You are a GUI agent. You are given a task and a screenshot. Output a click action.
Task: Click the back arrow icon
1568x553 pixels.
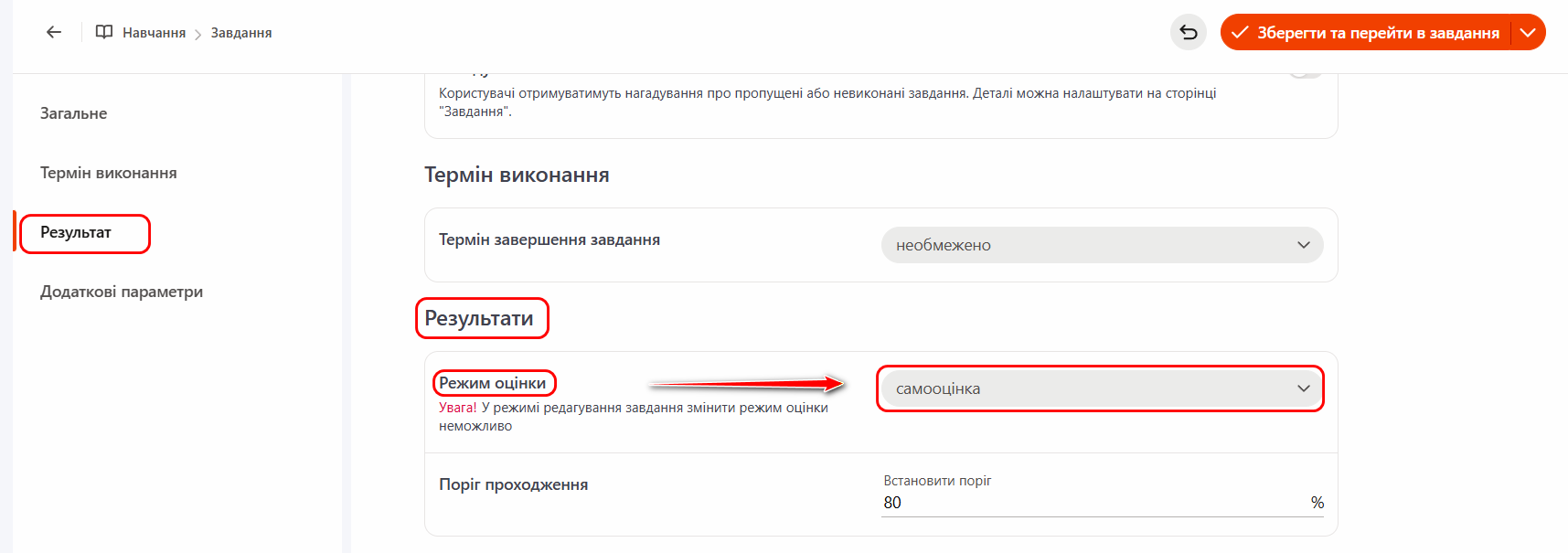54,32
